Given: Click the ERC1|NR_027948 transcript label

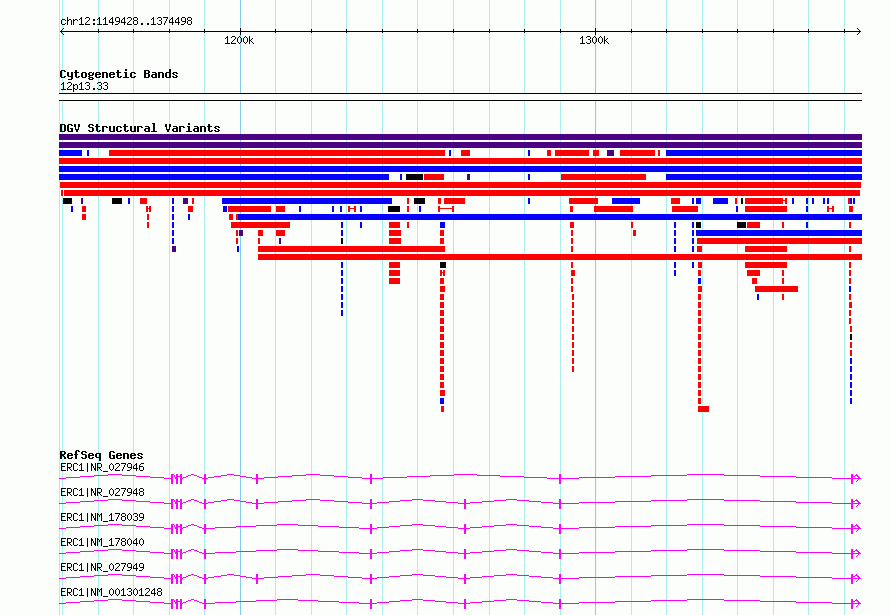Looking at the screenshot, I should pos(102,492).
